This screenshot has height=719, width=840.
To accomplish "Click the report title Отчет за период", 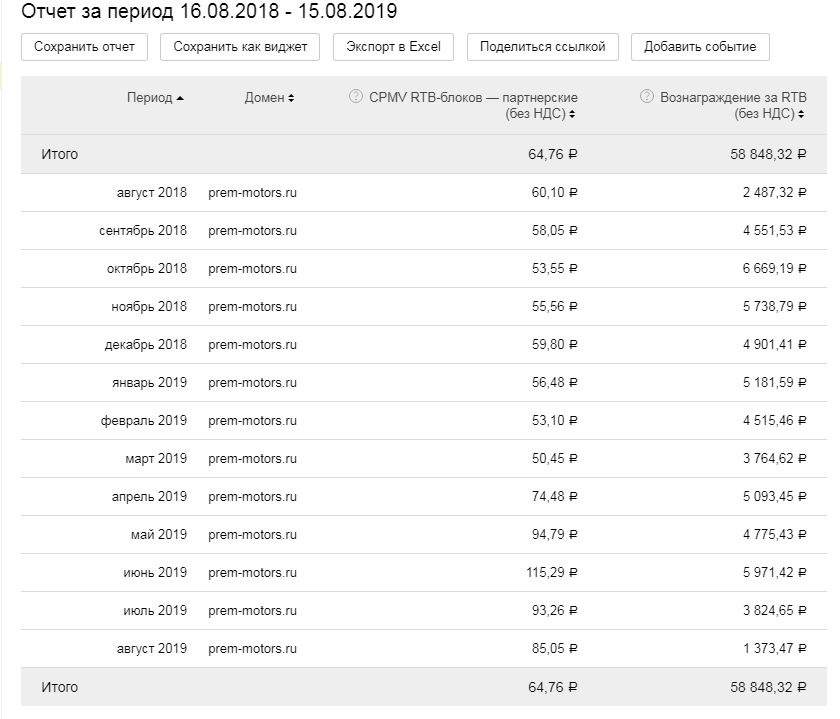I will tap(209, 12).
